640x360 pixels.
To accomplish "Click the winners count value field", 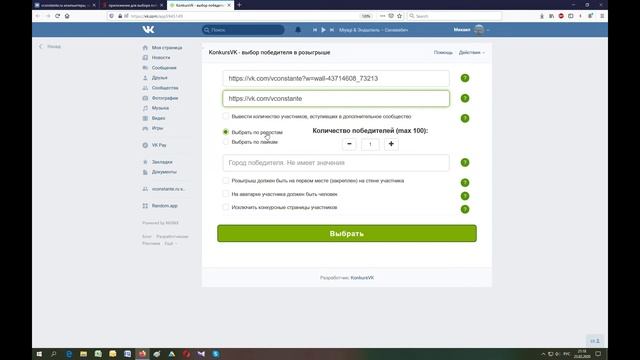I will tap(370, 144).
